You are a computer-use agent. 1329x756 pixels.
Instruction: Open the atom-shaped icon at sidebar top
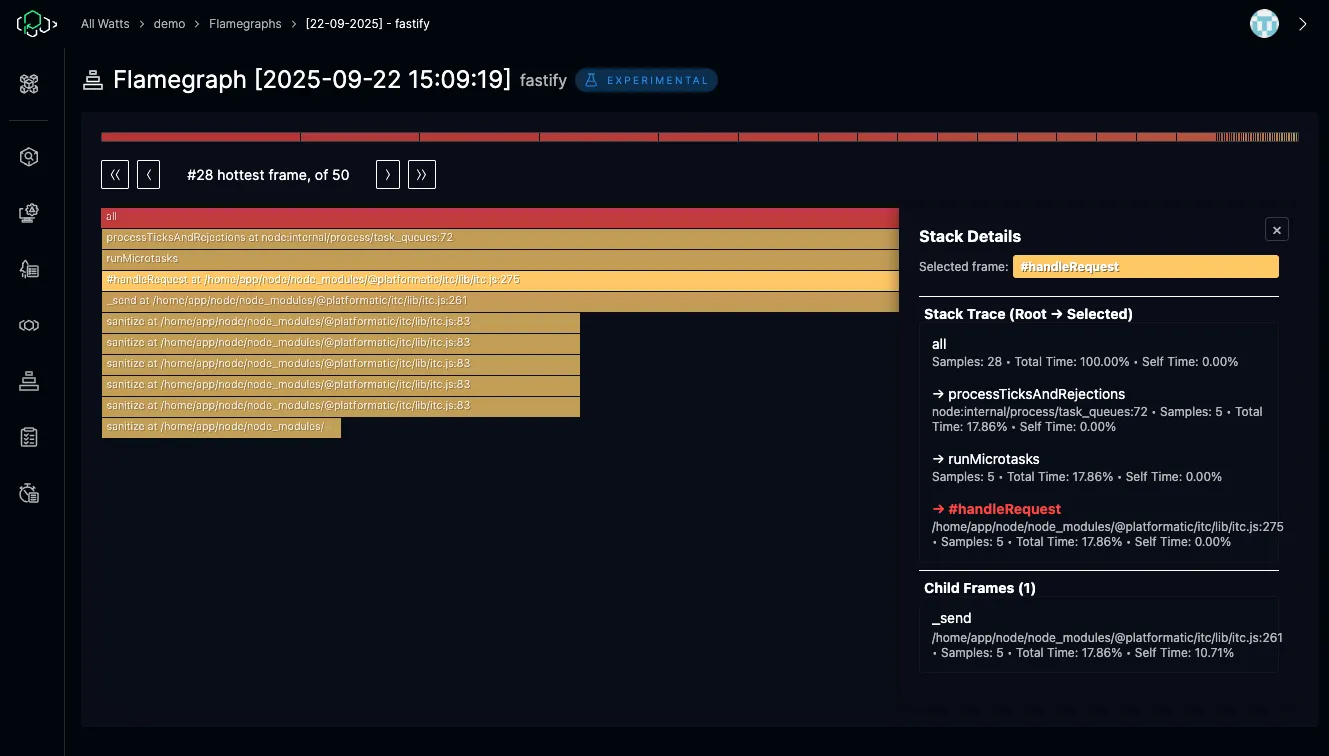click(x=29, y=84)
